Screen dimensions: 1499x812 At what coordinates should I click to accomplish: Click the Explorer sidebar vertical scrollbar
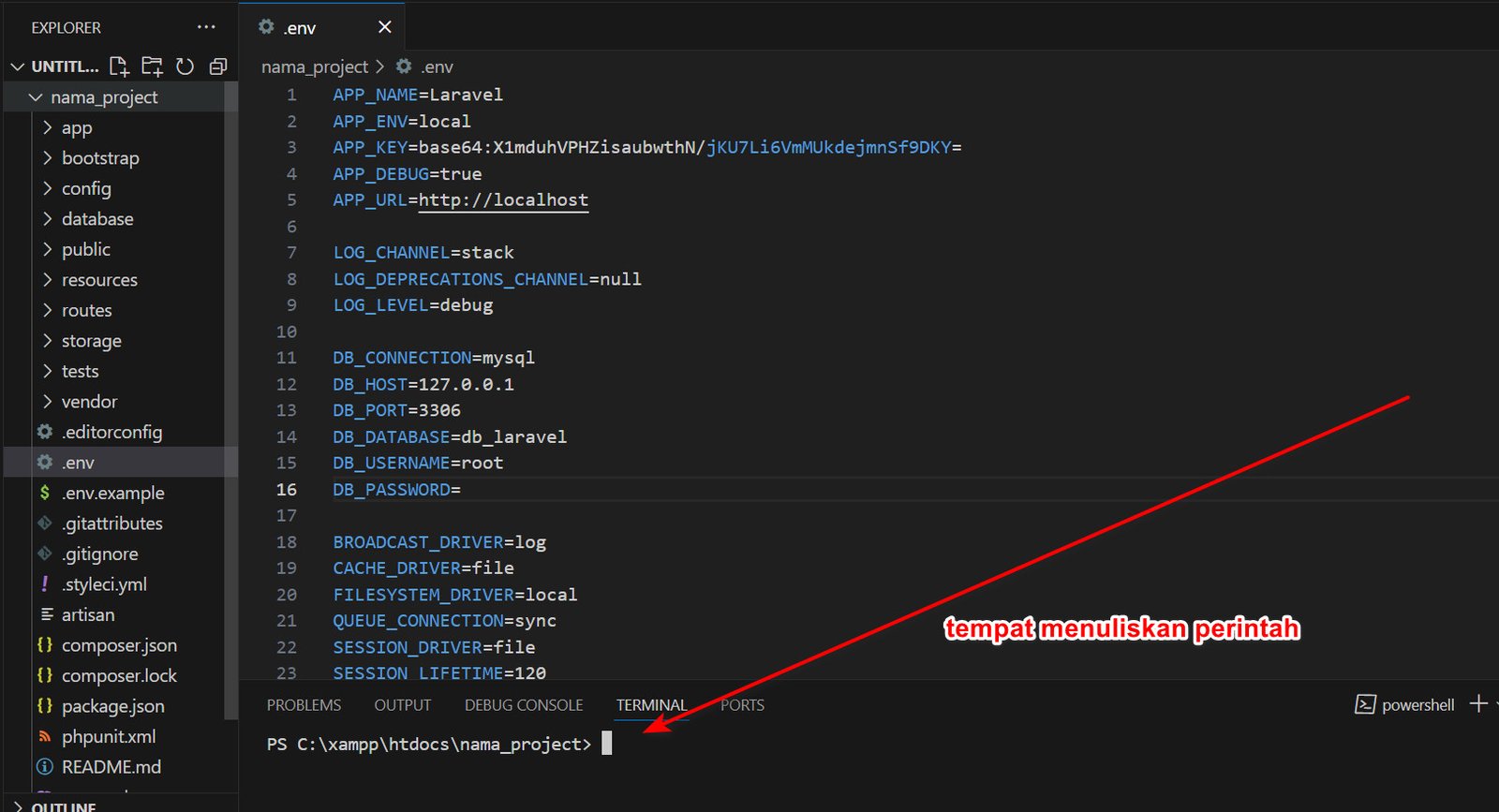231,403
